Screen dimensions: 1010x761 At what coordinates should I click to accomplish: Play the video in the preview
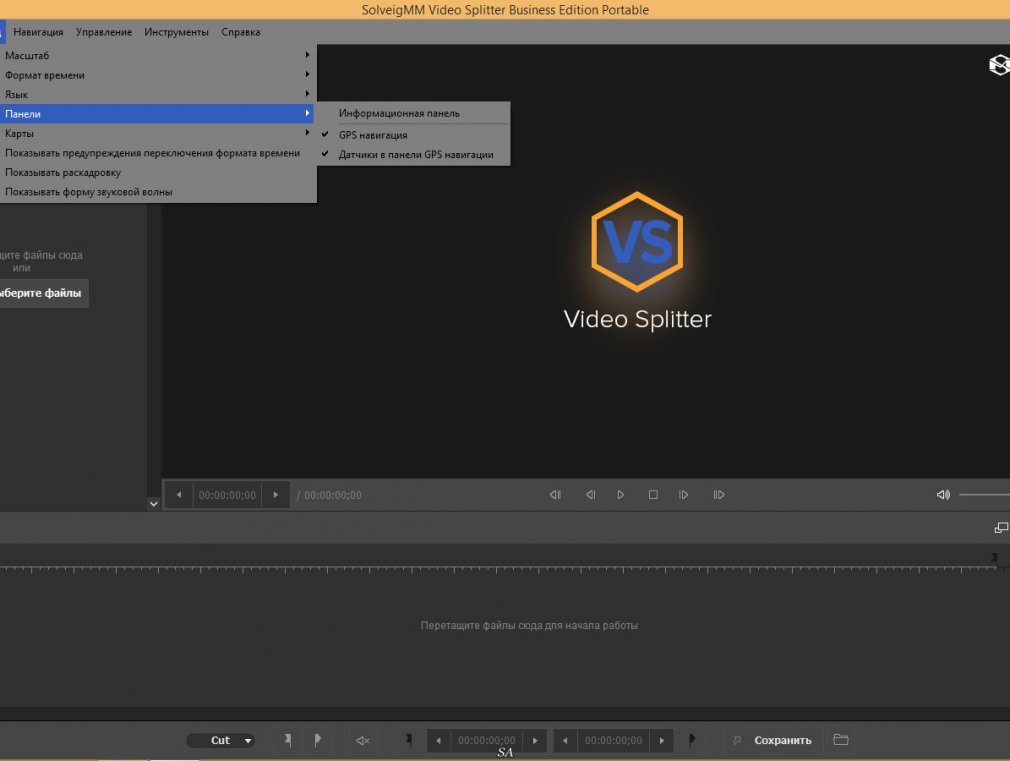620,495
